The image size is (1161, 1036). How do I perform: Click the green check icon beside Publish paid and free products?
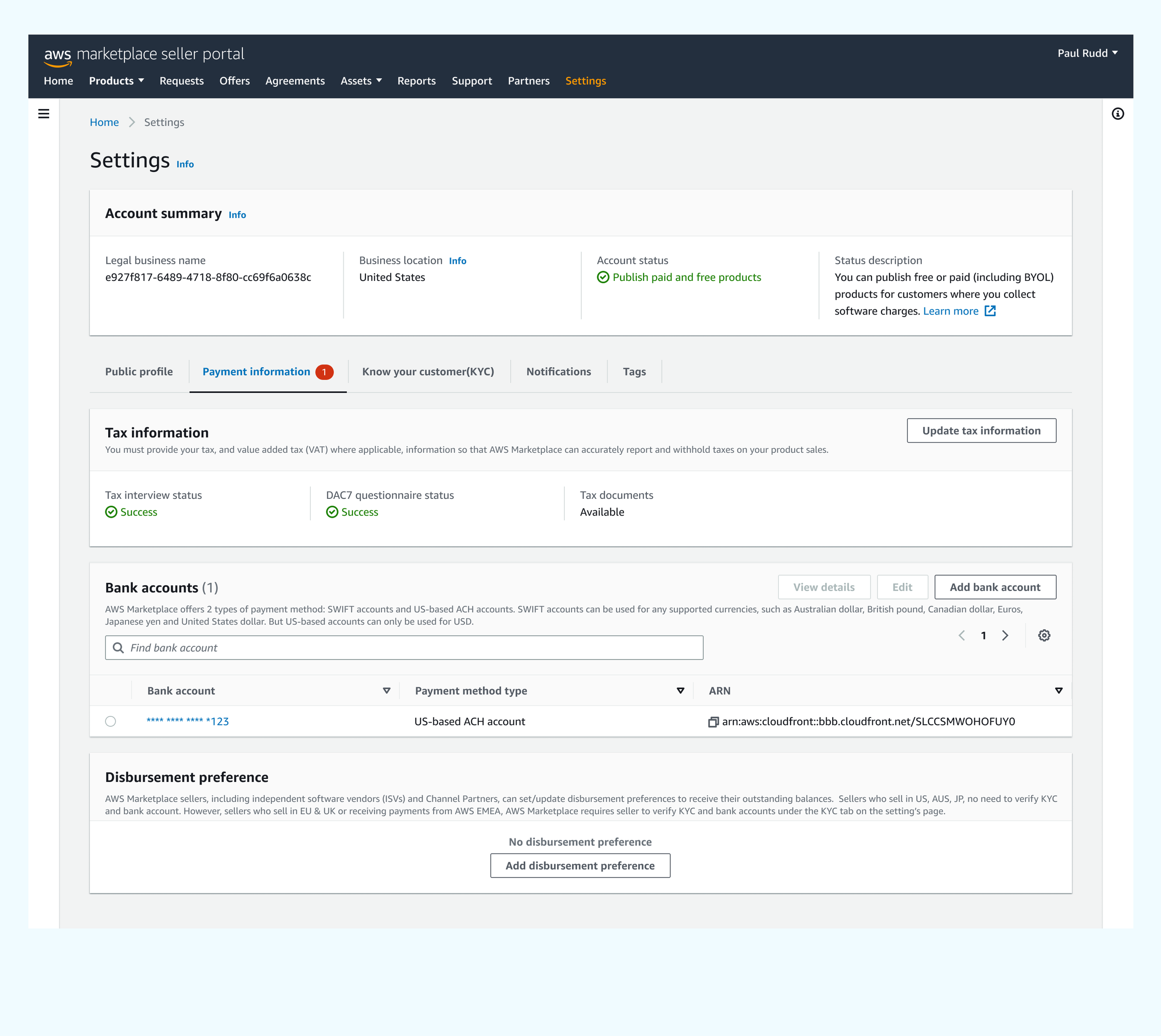(x=603, y=277)
